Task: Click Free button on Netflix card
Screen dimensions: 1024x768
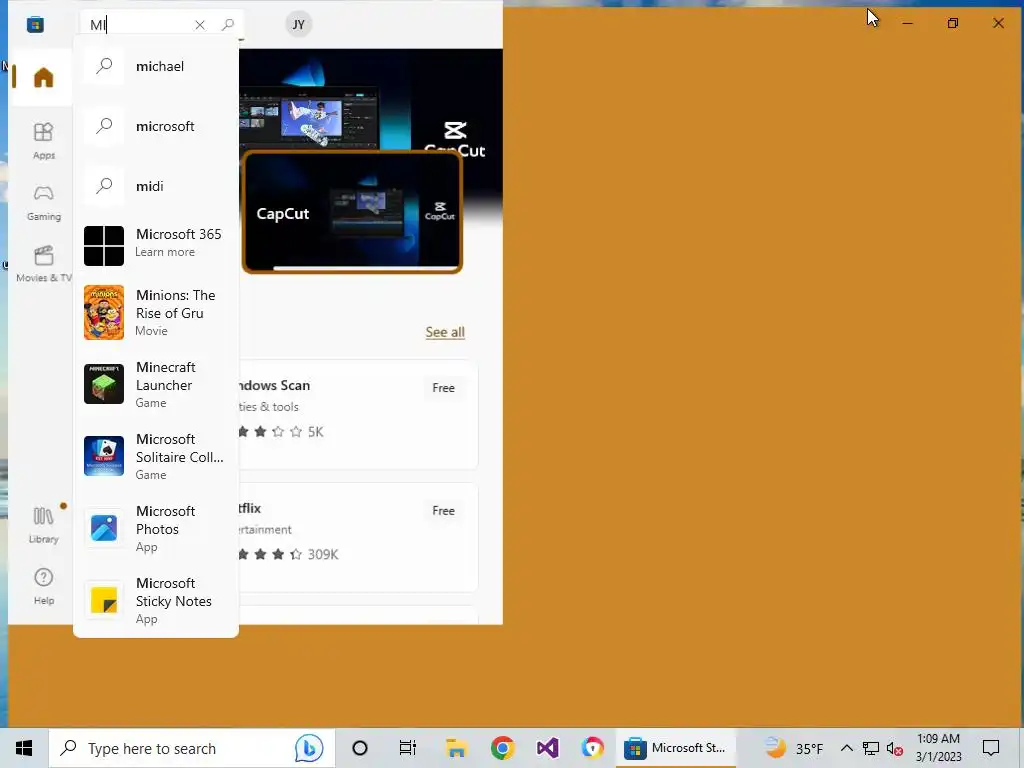Action: [443, 511]
